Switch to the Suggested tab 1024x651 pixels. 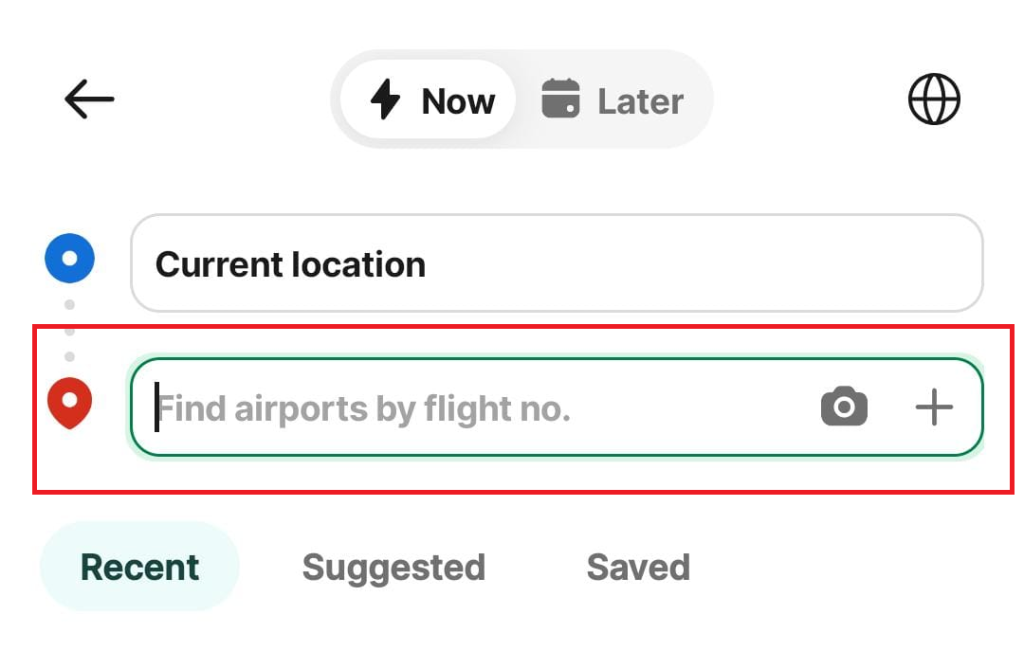[x=394, y=567]
